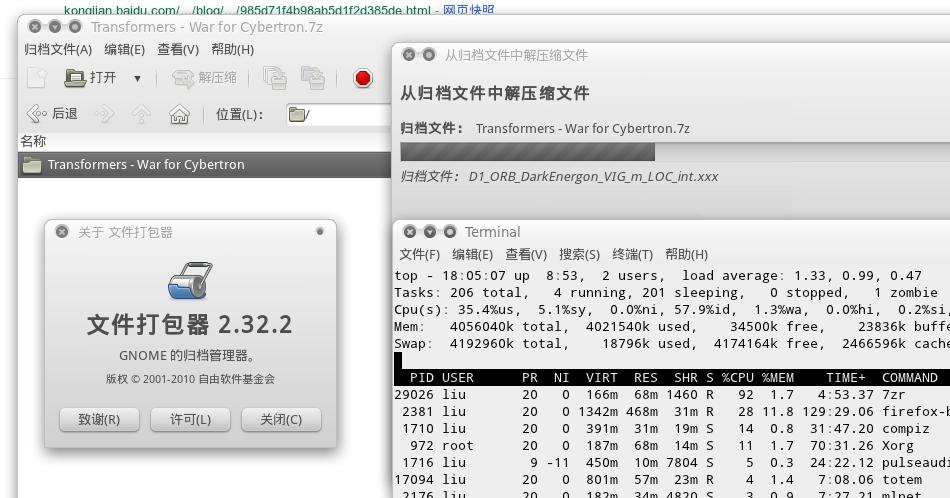Select the Transformers - War for Cybertron folder
This screenshot has width=950, height=498.
coord(146,165)
